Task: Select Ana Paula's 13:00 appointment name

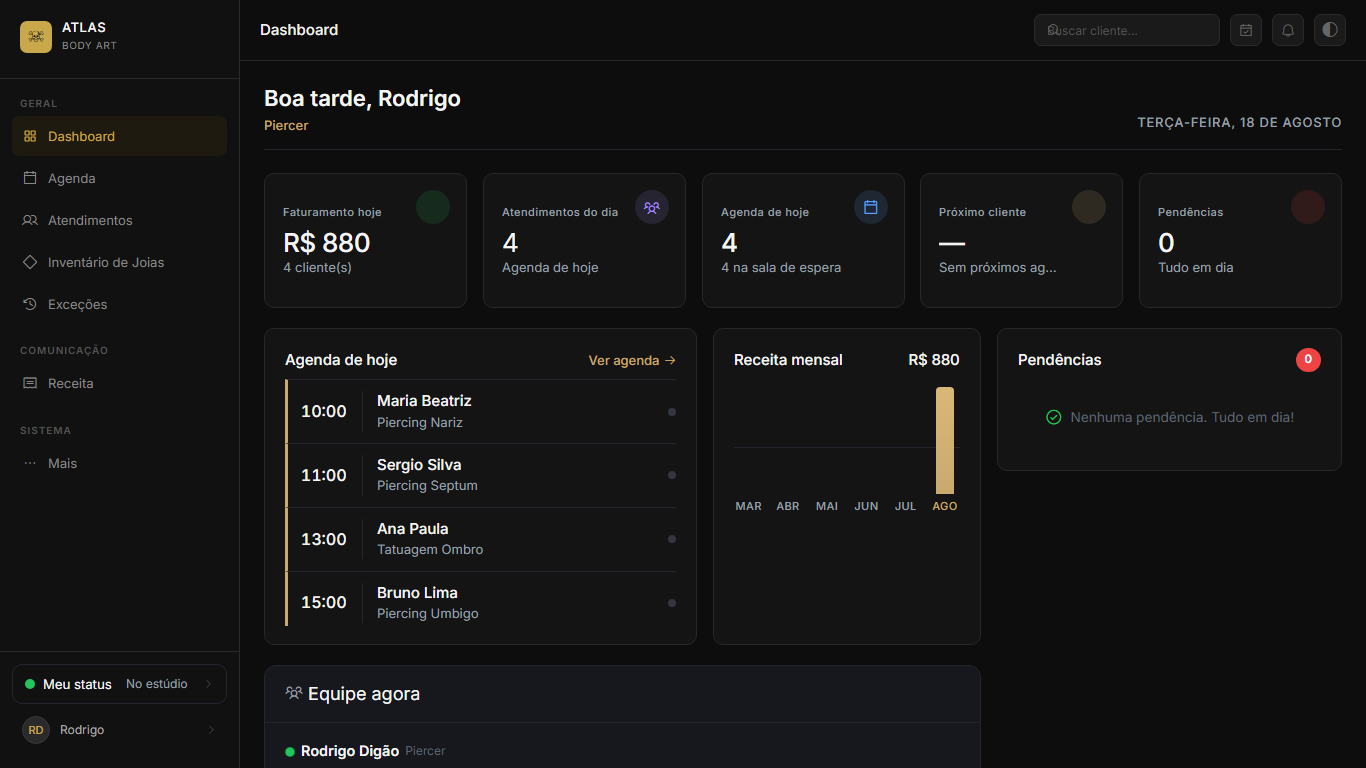Action: point(412,529)
